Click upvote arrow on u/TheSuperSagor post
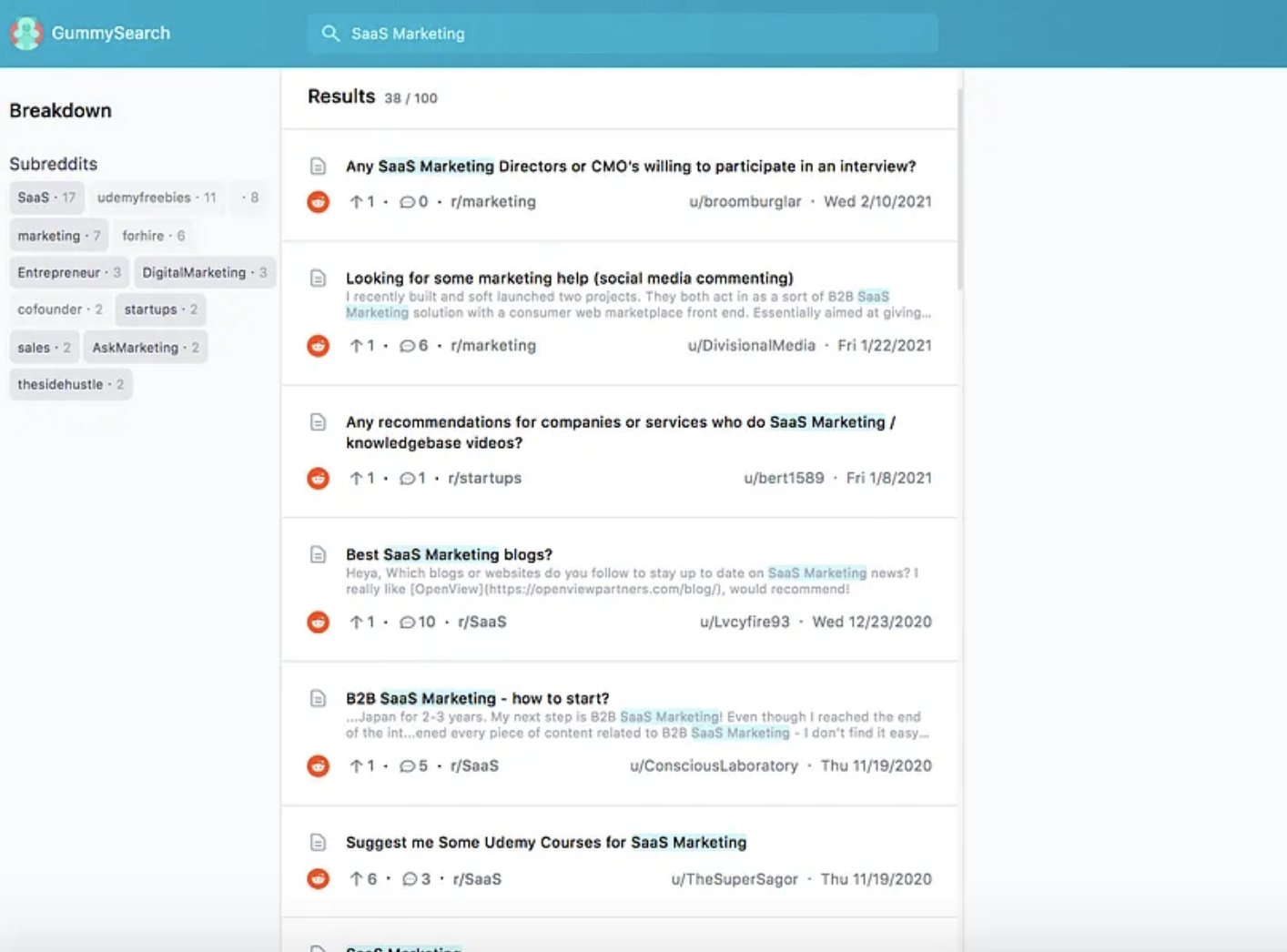Image resolution: width=1287 pixels, height=952 pixels. pos(356,879)
